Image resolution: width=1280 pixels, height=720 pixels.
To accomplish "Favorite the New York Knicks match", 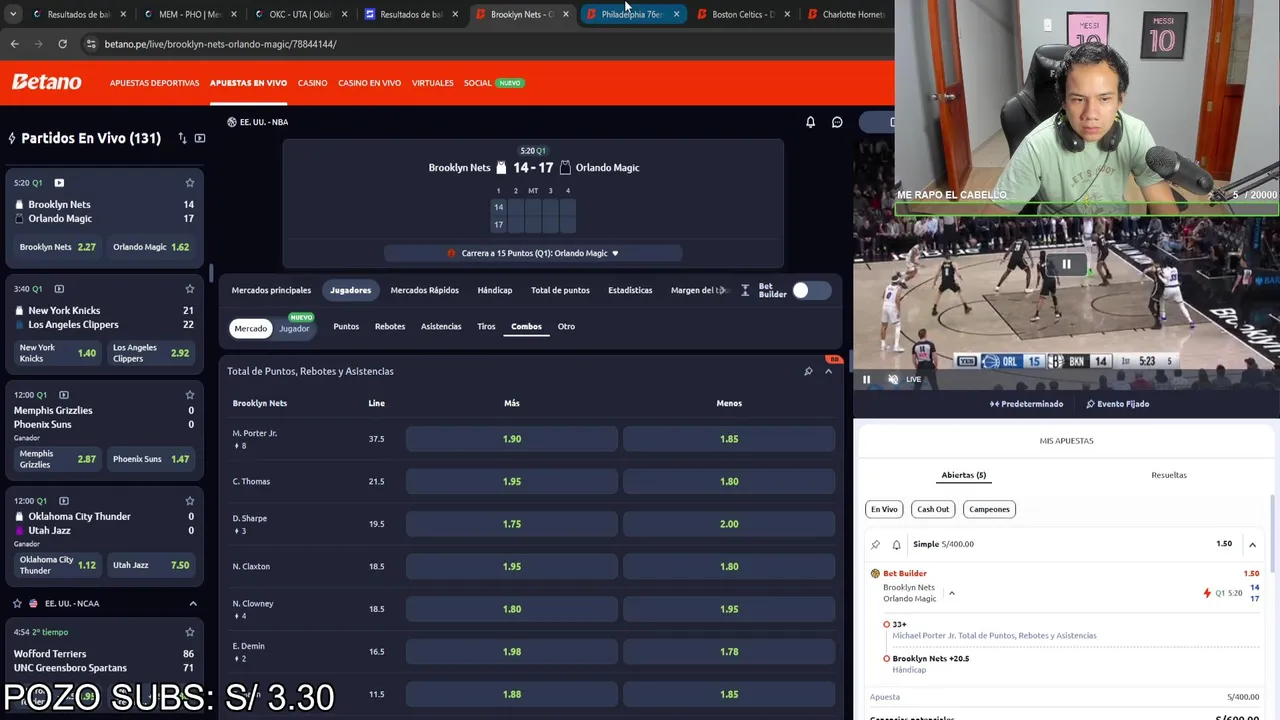I will 189,289.
